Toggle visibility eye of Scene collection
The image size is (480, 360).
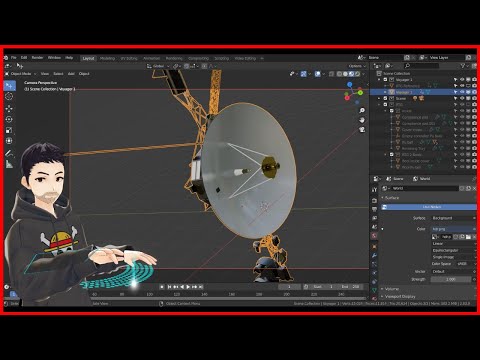(x=462, y=98)
